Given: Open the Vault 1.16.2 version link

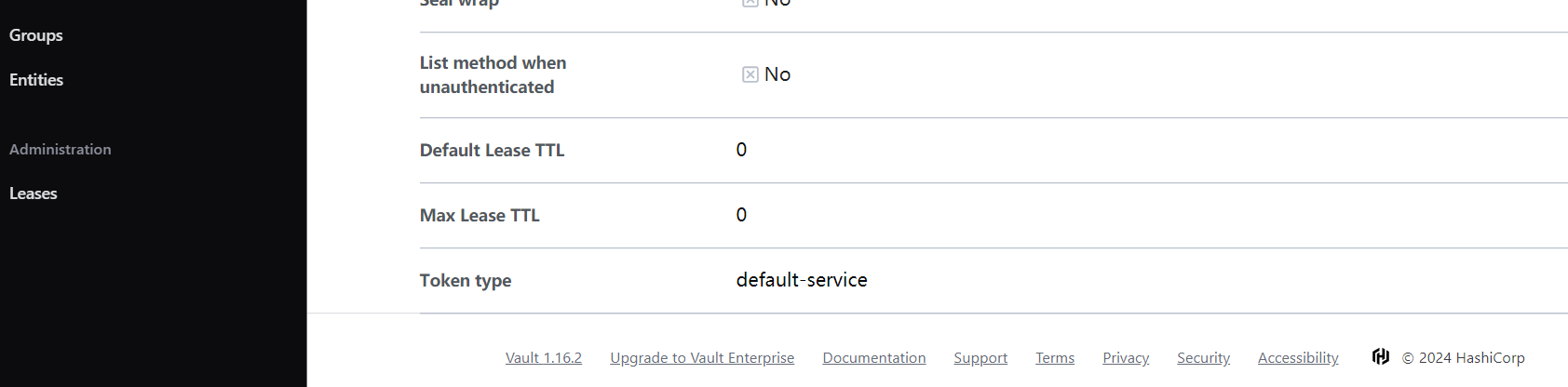Looking at the screenshot, I should (x=544, y=358).
